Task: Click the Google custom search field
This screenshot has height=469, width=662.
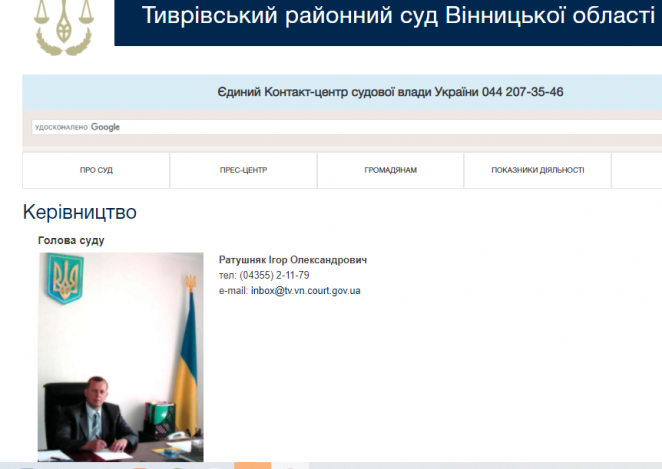Action: [347, 127]
